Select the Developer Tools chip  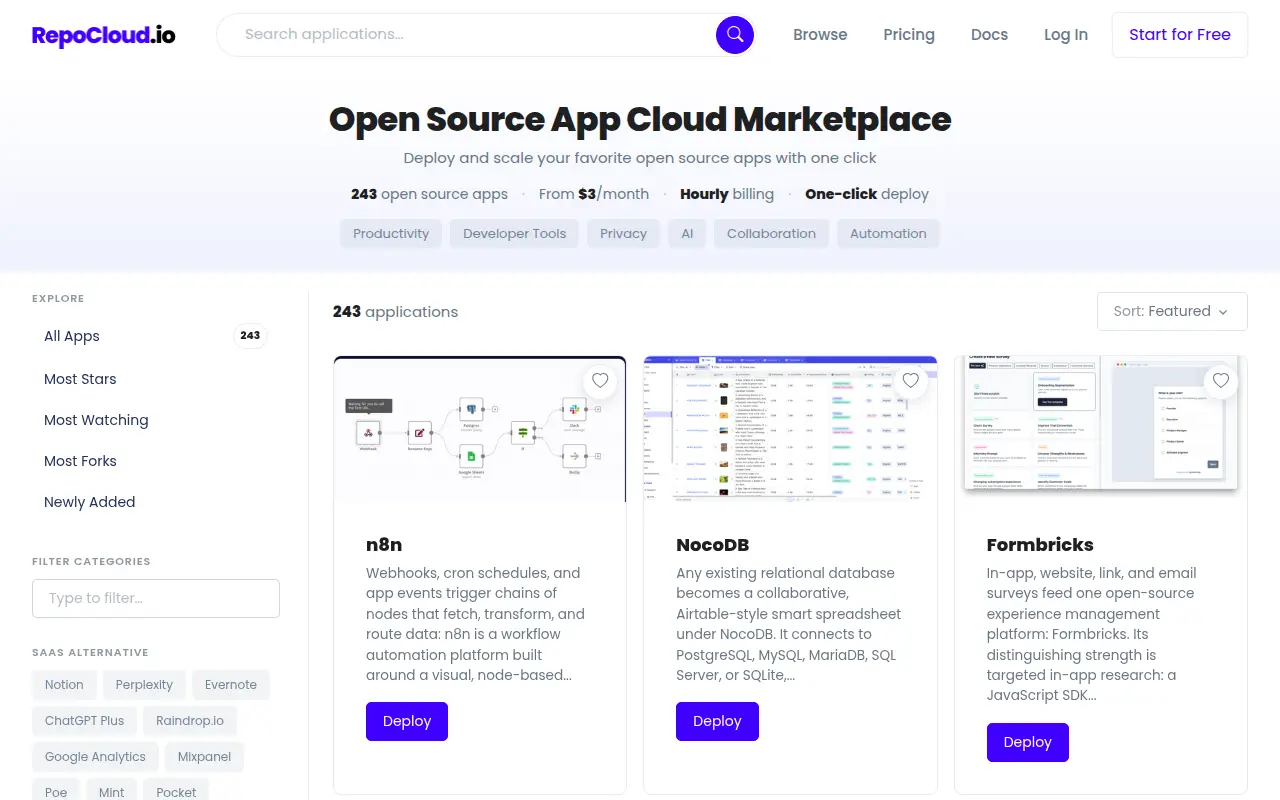tap(515, 234)
